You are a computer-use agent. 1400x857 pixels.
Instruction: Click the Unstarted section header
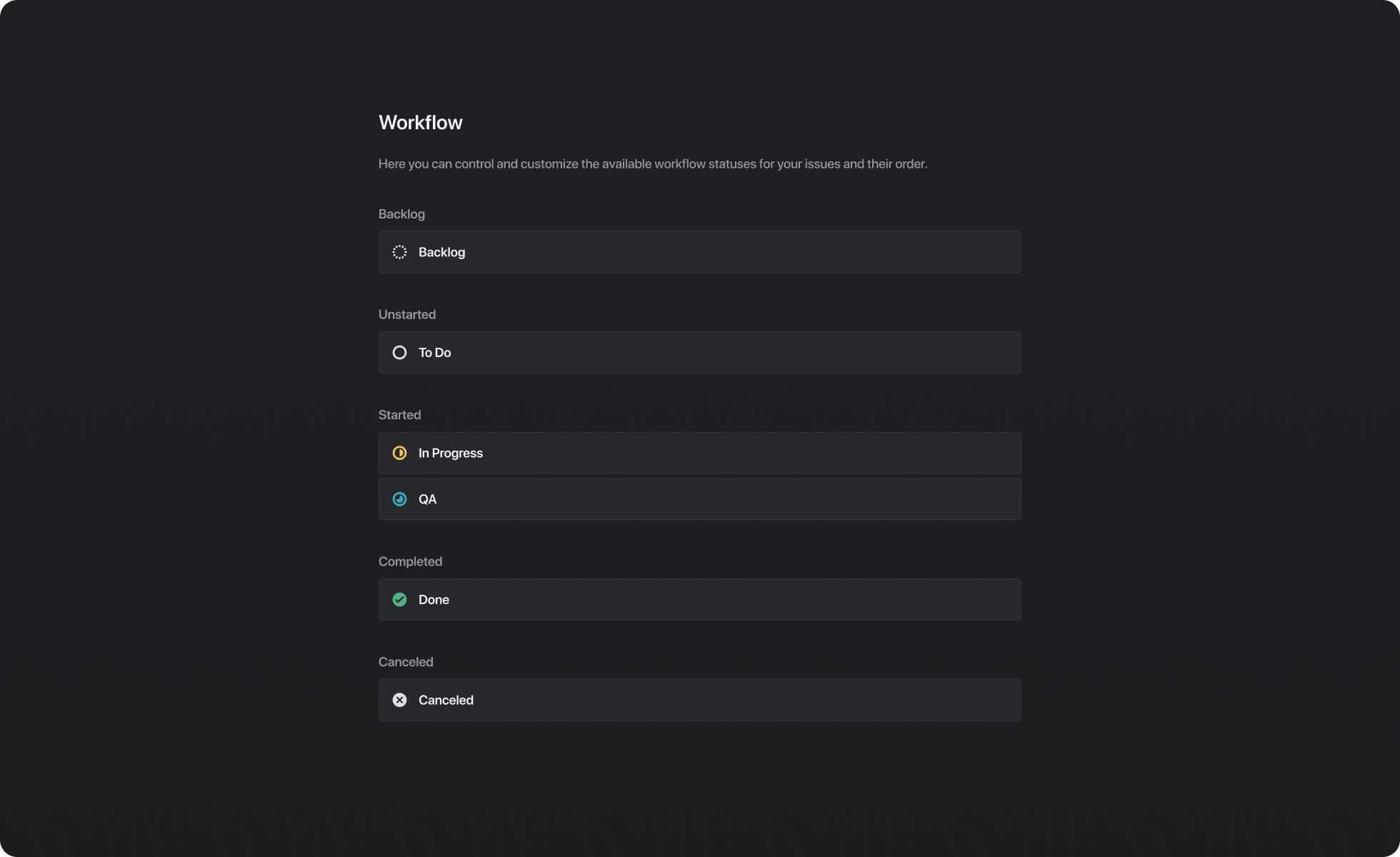(x=407, y=314)
